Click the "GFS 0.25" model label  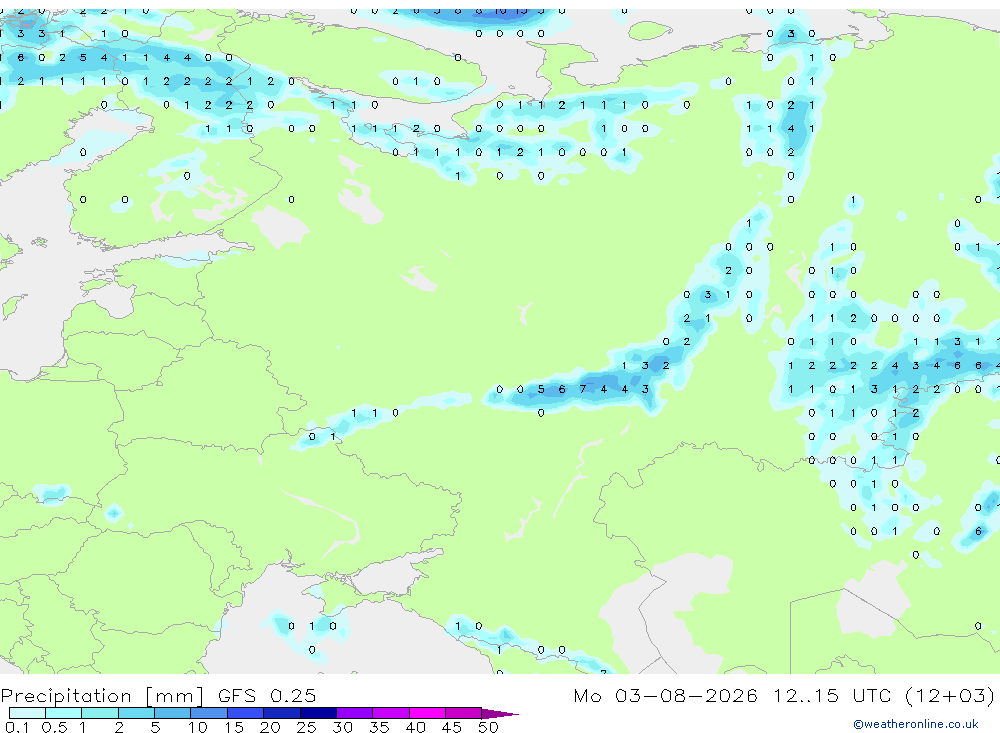(x=267, y=695)
